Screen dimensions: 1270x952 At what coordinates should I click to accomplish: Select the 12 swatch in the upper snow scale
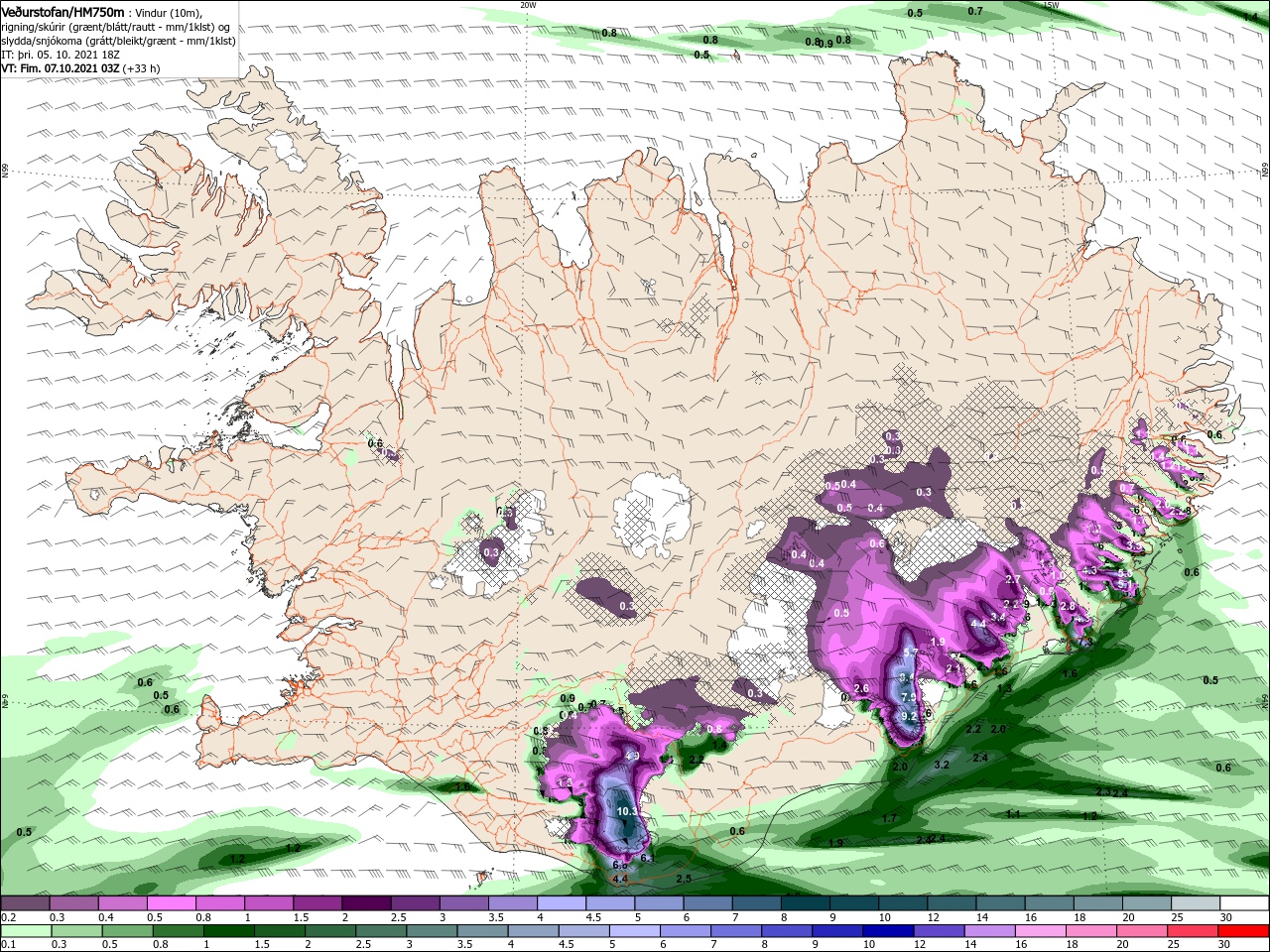point(951,904)
